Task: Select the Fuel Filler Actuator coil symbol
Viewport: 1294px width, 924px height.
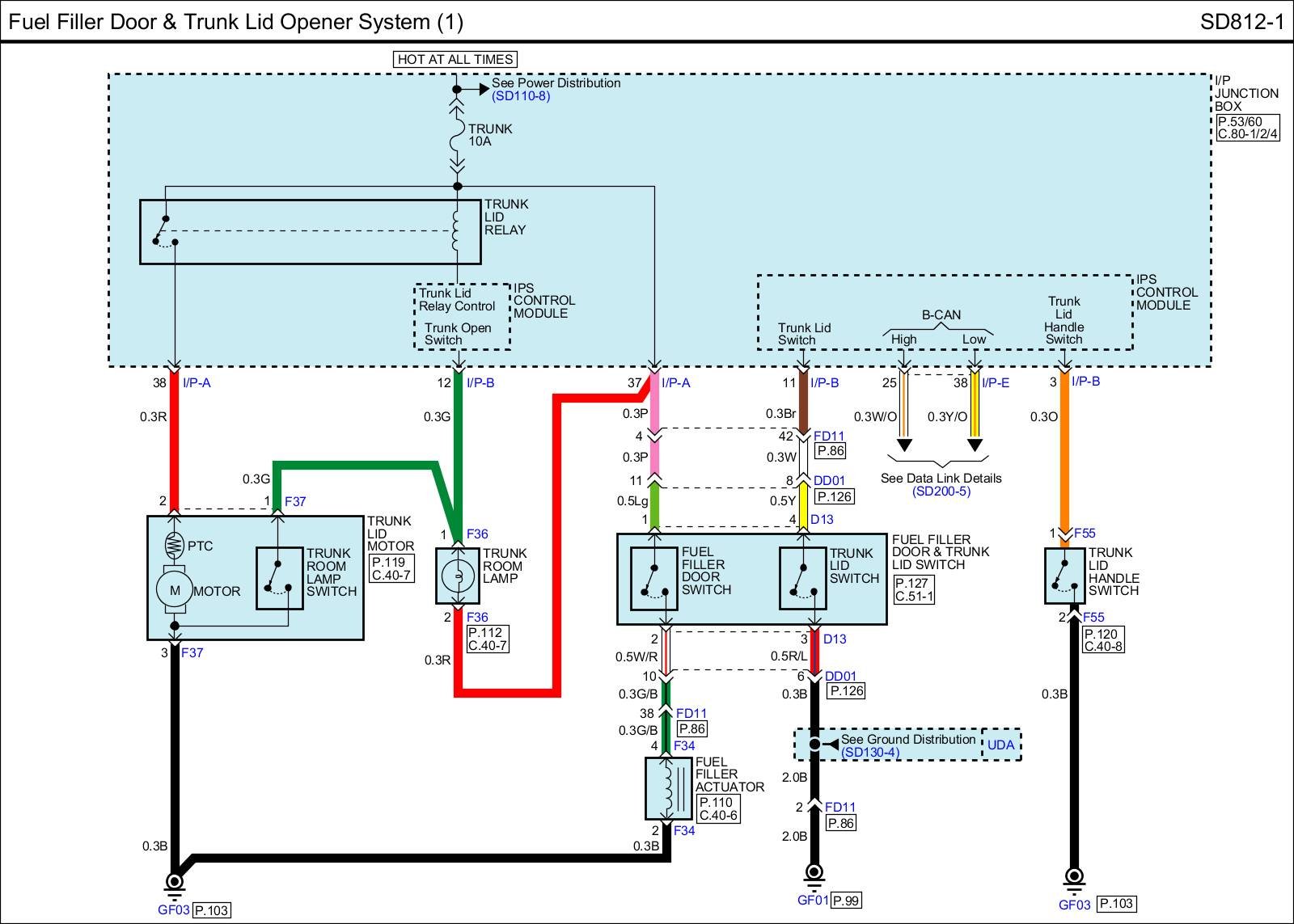Action: click(x=666, y=788)
